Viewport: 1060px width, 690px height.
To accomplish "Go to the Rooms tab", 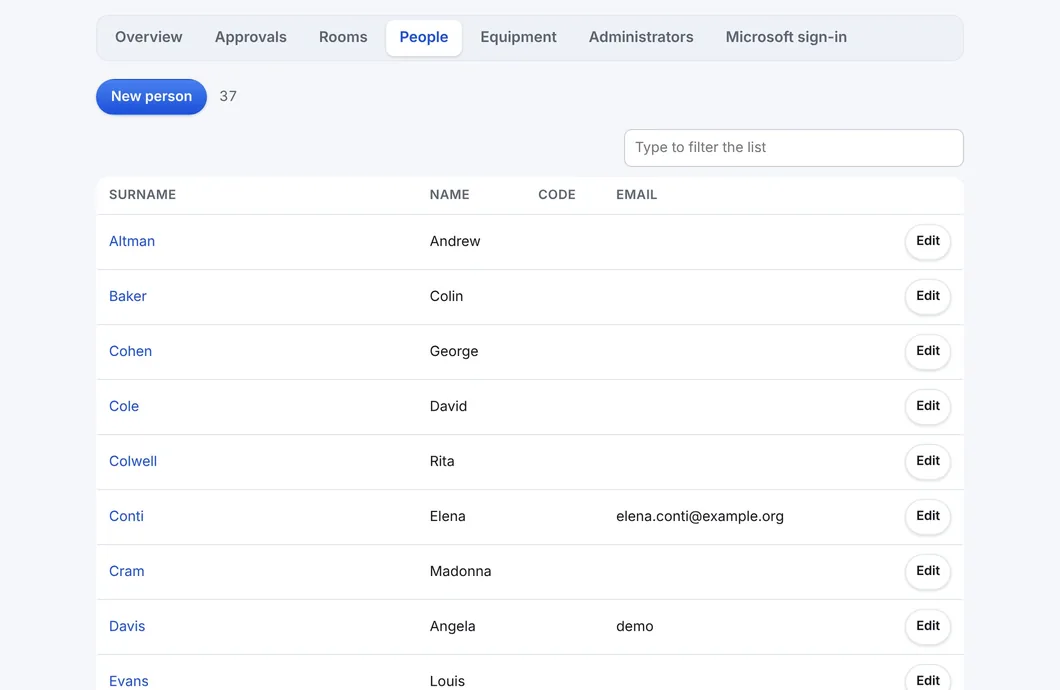I will 343,37.
